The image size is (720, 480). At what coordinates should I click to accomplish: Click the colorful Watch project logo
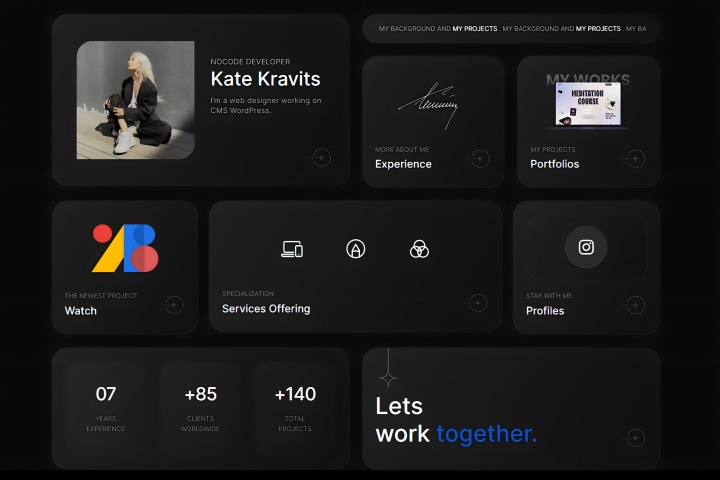(125, 248)
